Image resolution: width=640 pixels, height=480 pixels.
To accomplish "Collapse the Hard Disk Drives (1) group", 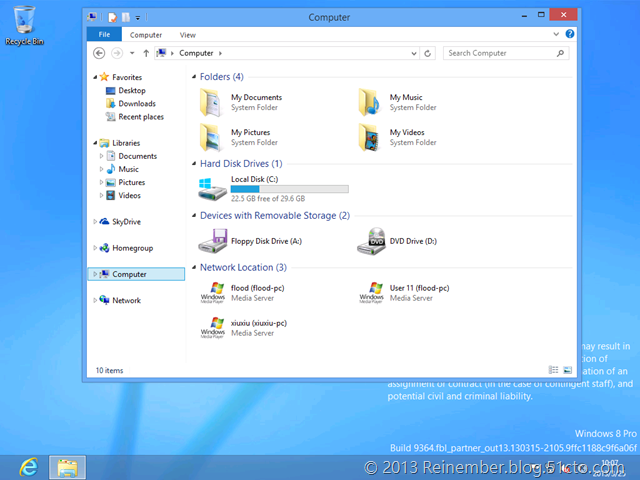I will tap(194, 164).
